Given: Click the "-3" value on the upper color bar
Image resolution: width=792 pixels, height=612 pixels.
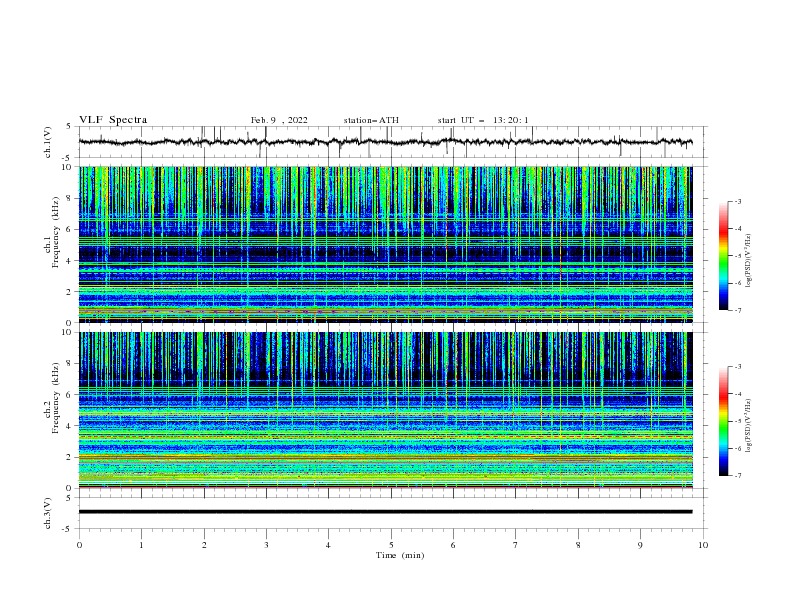Looking at the screenshot, I should coord(737,201).
